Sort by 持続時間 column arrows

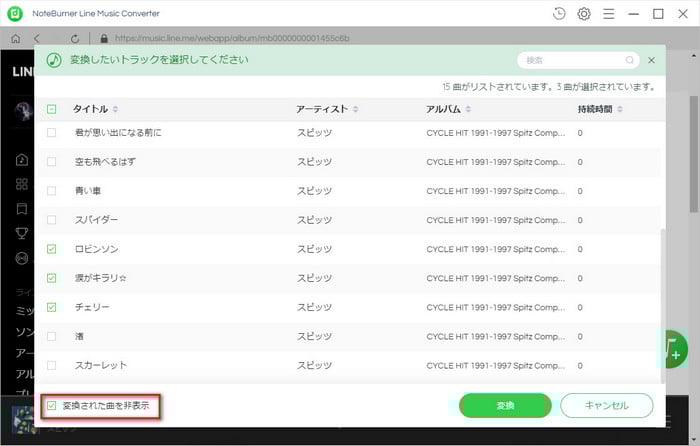[x=620, y=109]
